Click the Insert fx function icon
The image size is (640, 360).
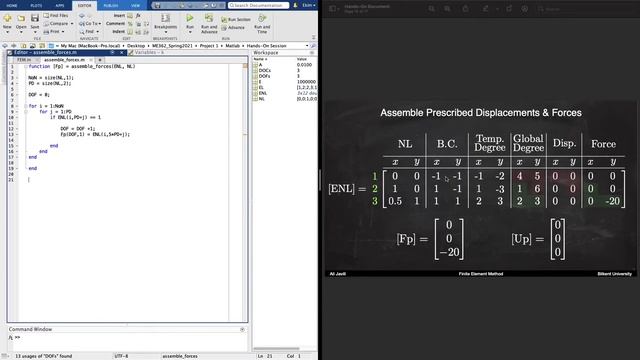click(138, 16)
